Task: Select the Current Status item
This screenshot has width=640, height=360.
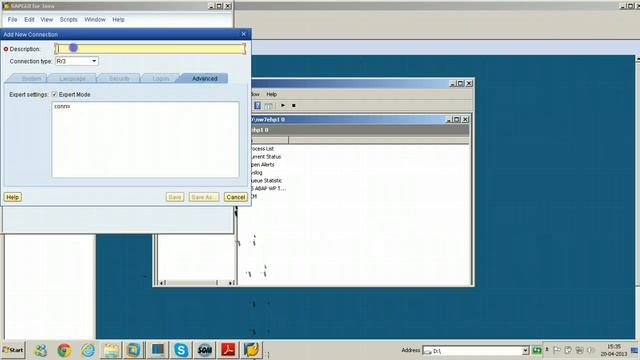Action: (266, 157)
